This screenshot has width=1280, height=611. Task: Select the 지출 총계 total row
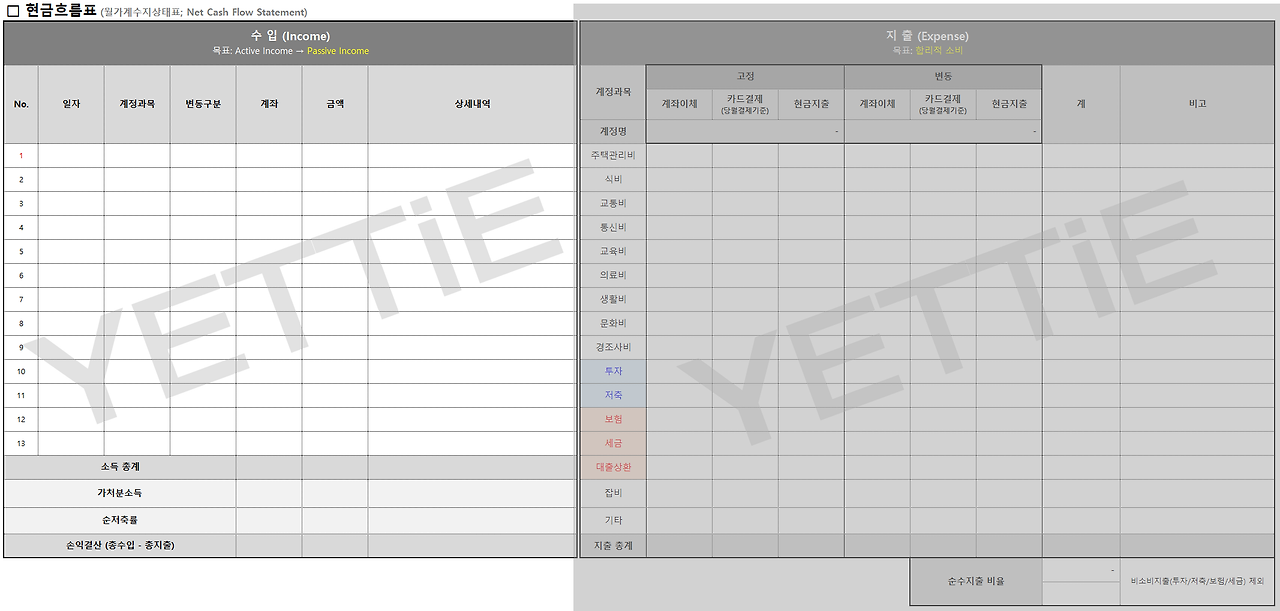pos(612,545)
